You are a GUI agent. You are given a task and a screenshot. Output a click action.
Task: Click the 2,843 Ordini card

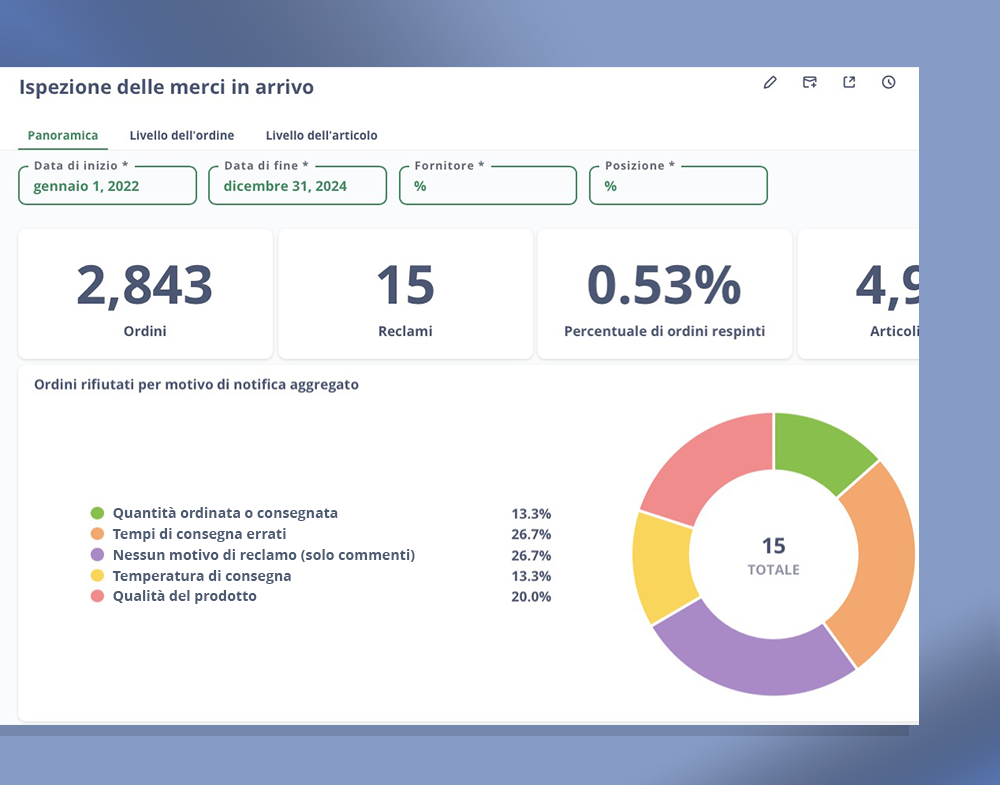[x=145, y=294]
